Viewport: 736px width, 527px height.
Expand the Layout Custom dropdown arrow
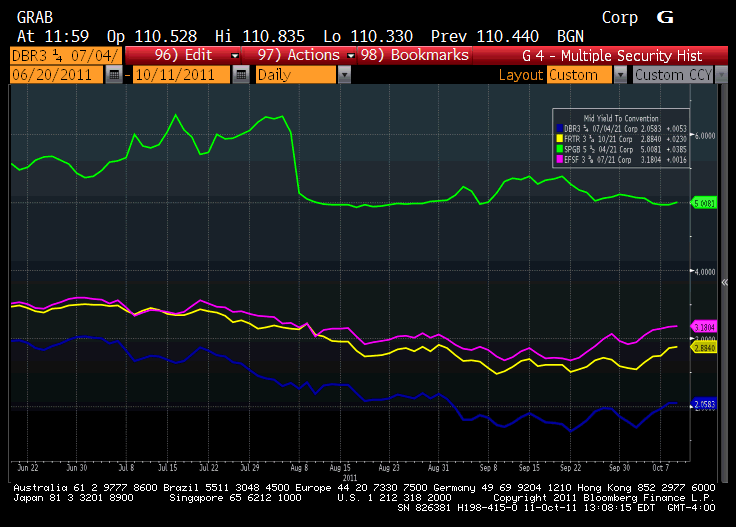(620, 75)
